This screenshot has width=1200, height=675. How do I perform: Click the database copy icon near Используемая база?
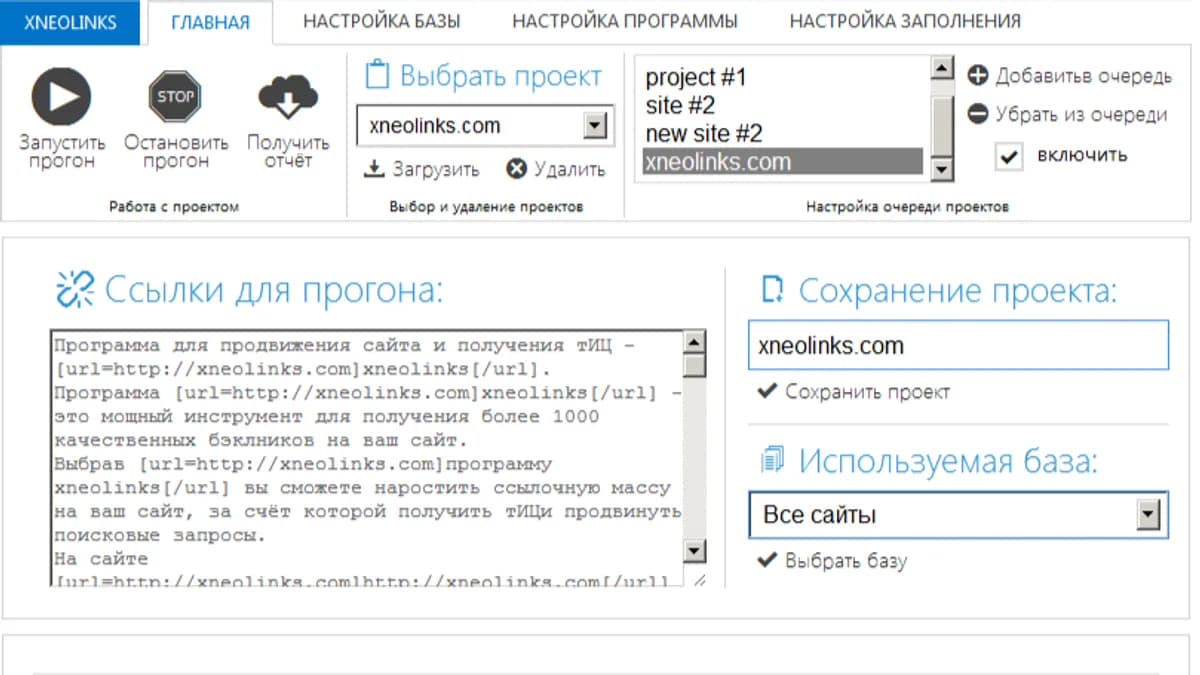point(772,460)
